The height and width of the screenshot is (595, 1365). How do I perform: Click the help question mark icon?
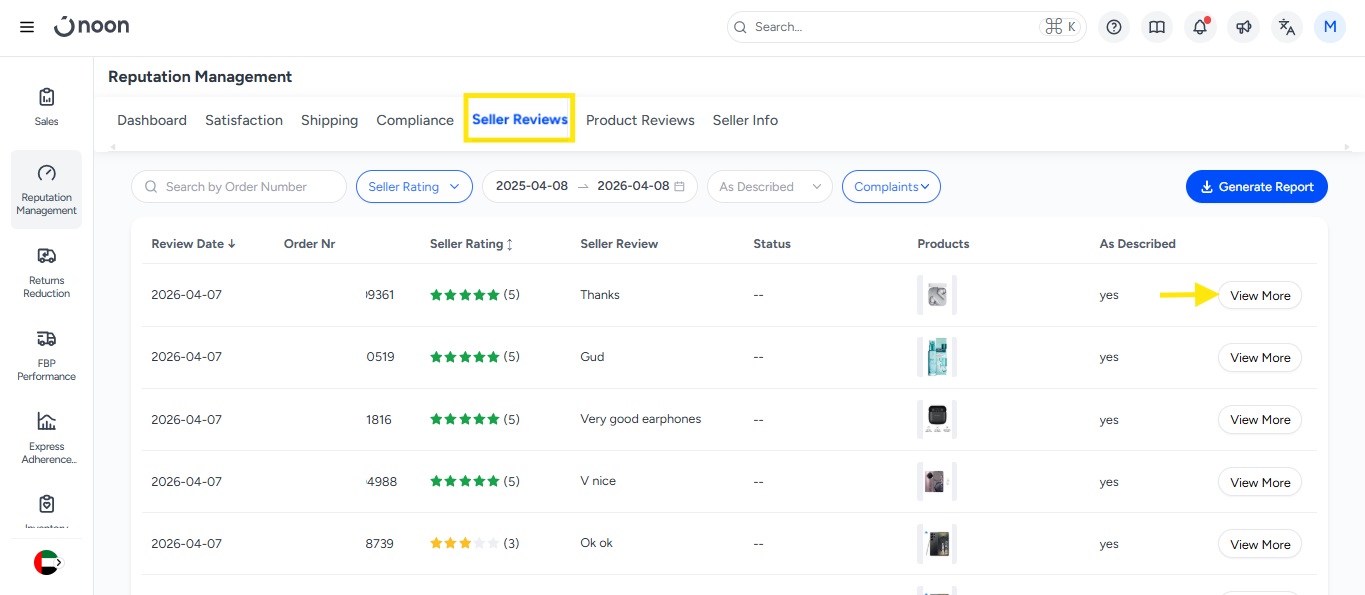click(x=1114, y=27)
